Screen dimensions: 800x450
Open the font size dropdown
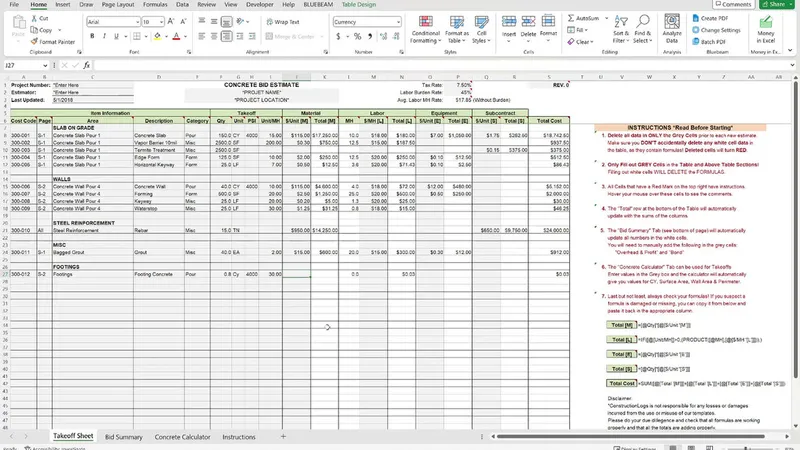coord(161,22)
